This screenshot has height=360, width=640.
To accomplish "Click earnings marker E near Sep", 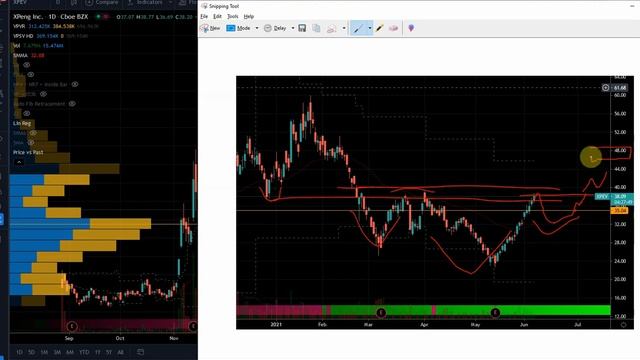I will tap(72, 326).
